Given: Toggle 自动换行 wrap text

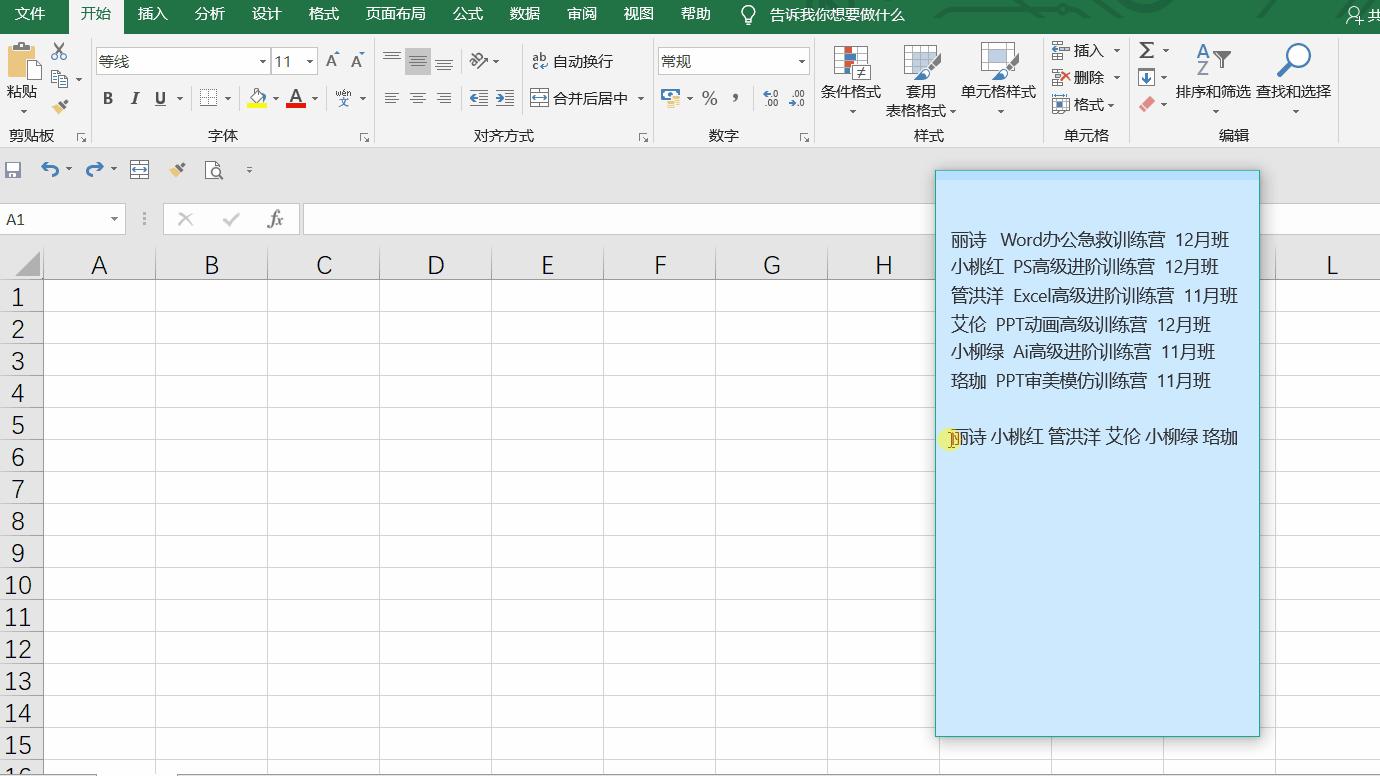Looking at the screenshot, I should click(x=573, y=61).
